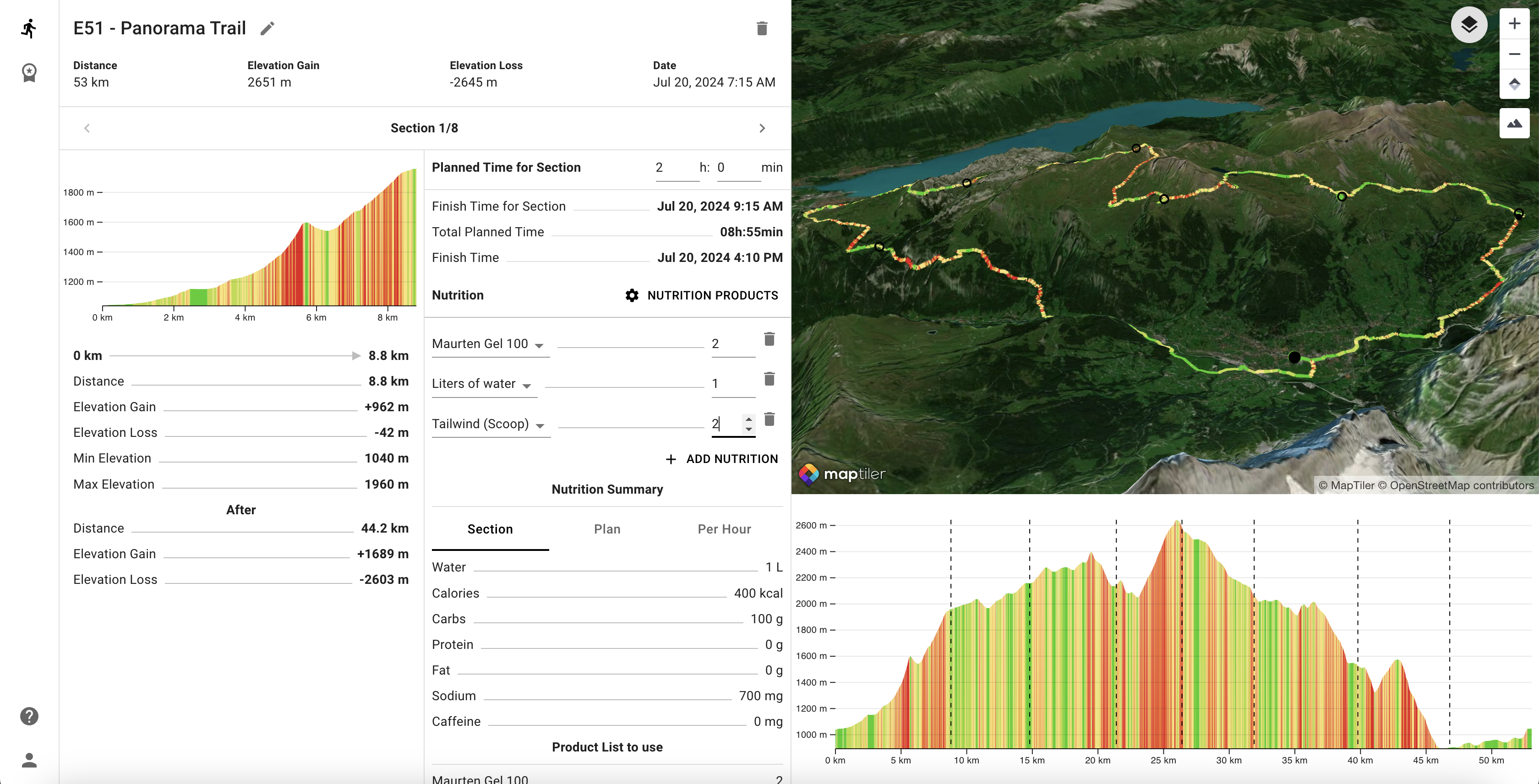Viewport: 1539px width, 784px height.
Task: Switch to the Plan summary tab
Action: click(x=607, y=529)
